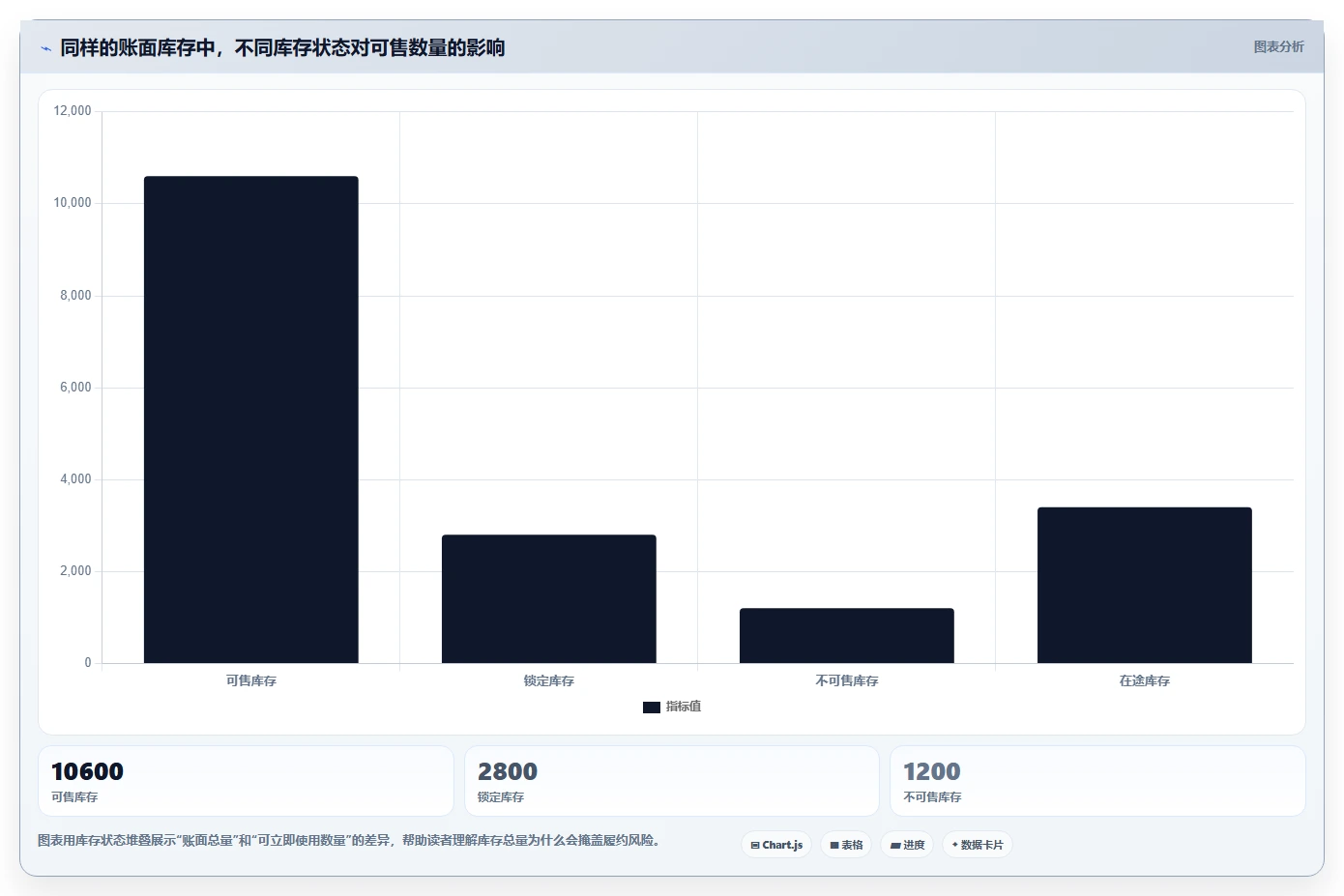
Task: Click the 2,000 y-axis value
Action: pyautogui.click(x=75, y=571)
